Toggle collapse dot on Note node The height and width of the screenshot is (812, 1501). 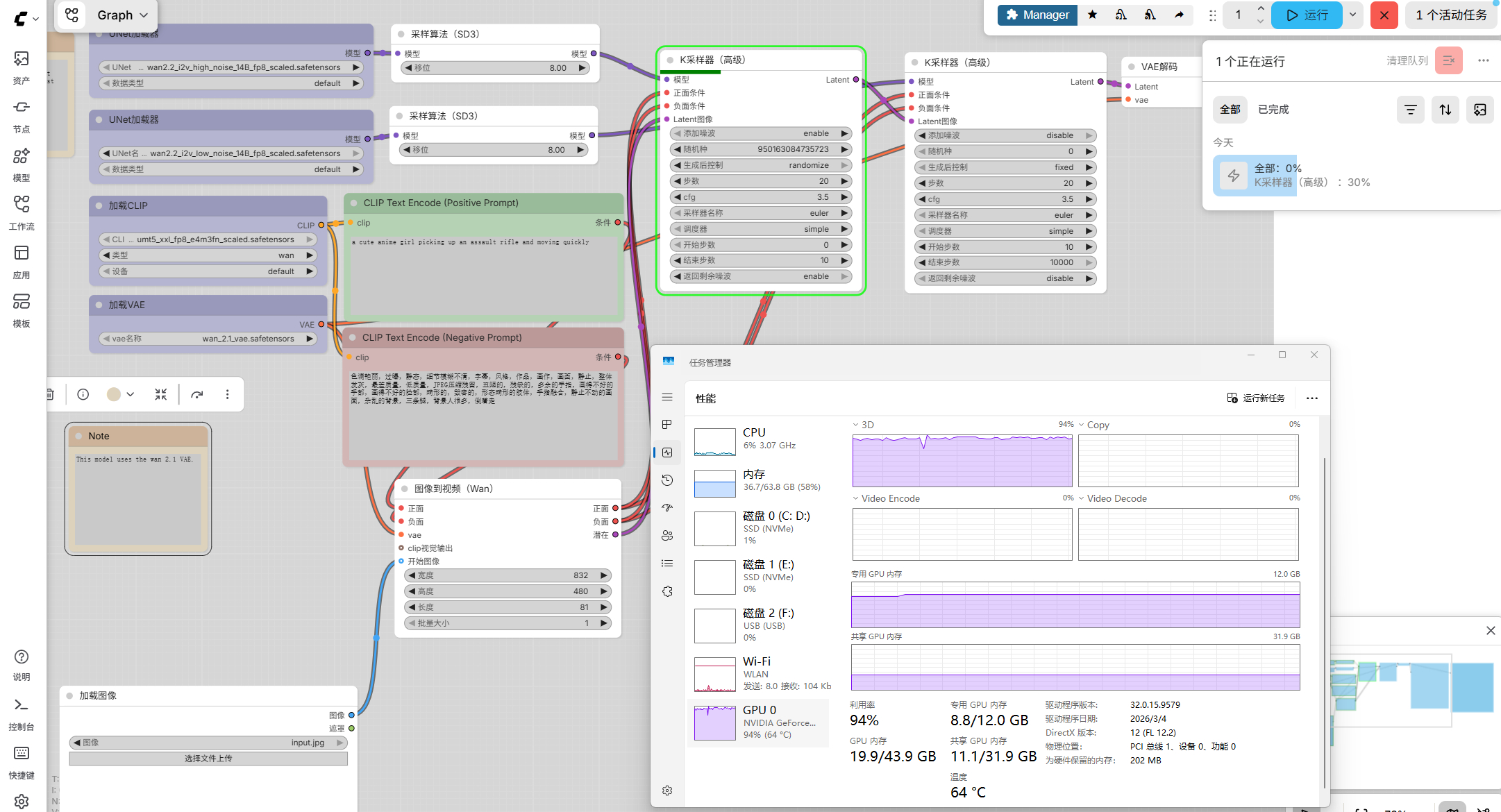79,436
